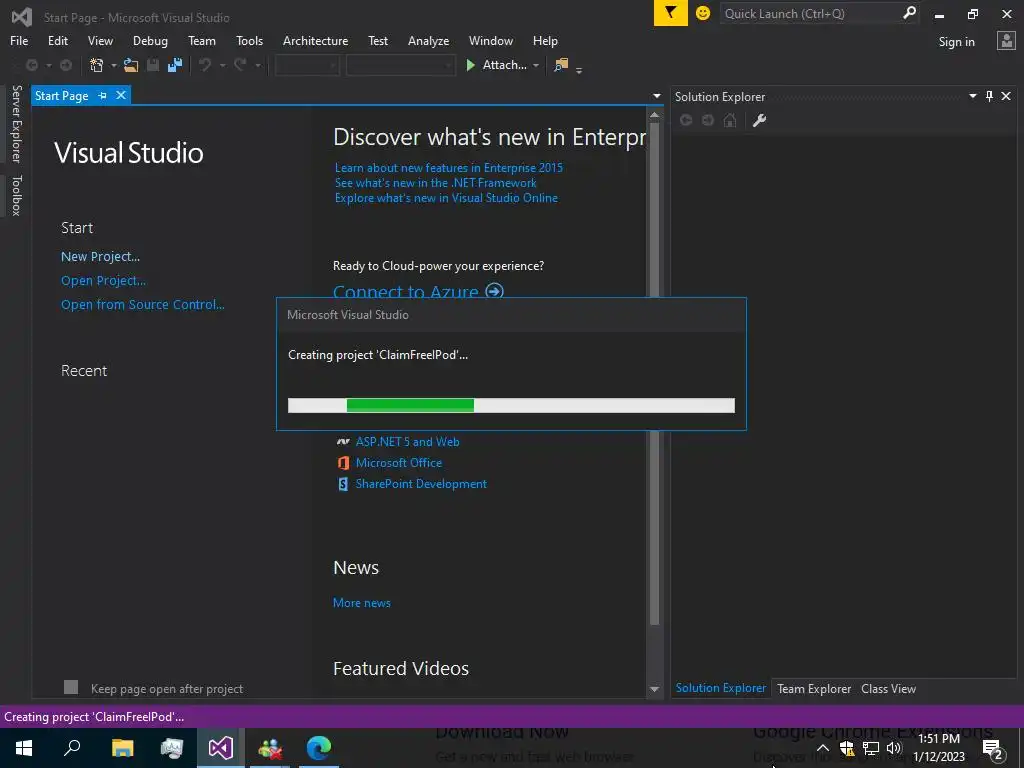This screenshot has height=768, width=1024.
Task: Click the Redo toolbar icon
Action: click(240, 65)
